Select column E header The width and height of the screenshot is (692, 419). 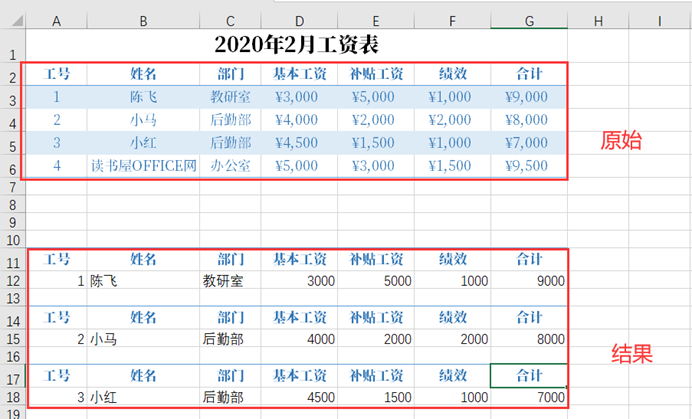click(376, 21)
